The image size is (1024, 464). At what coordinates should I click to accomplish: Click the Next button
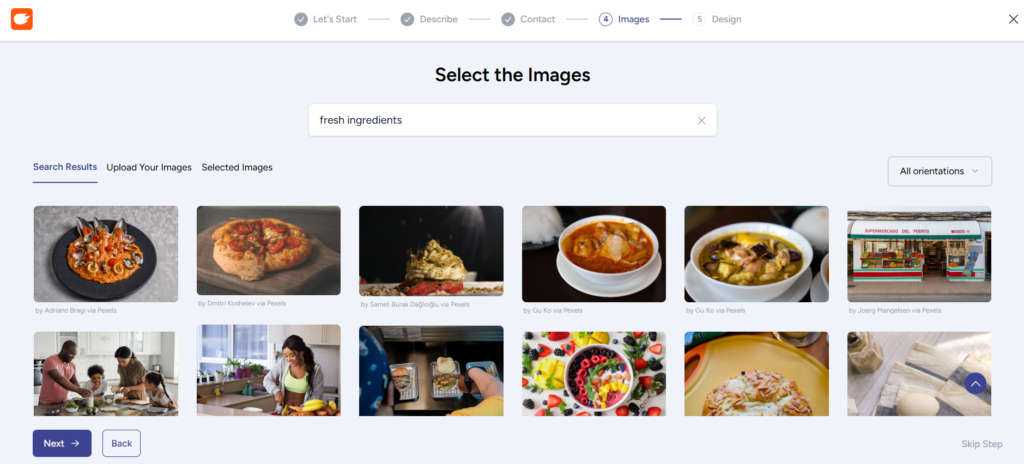(x=62, y=443)
